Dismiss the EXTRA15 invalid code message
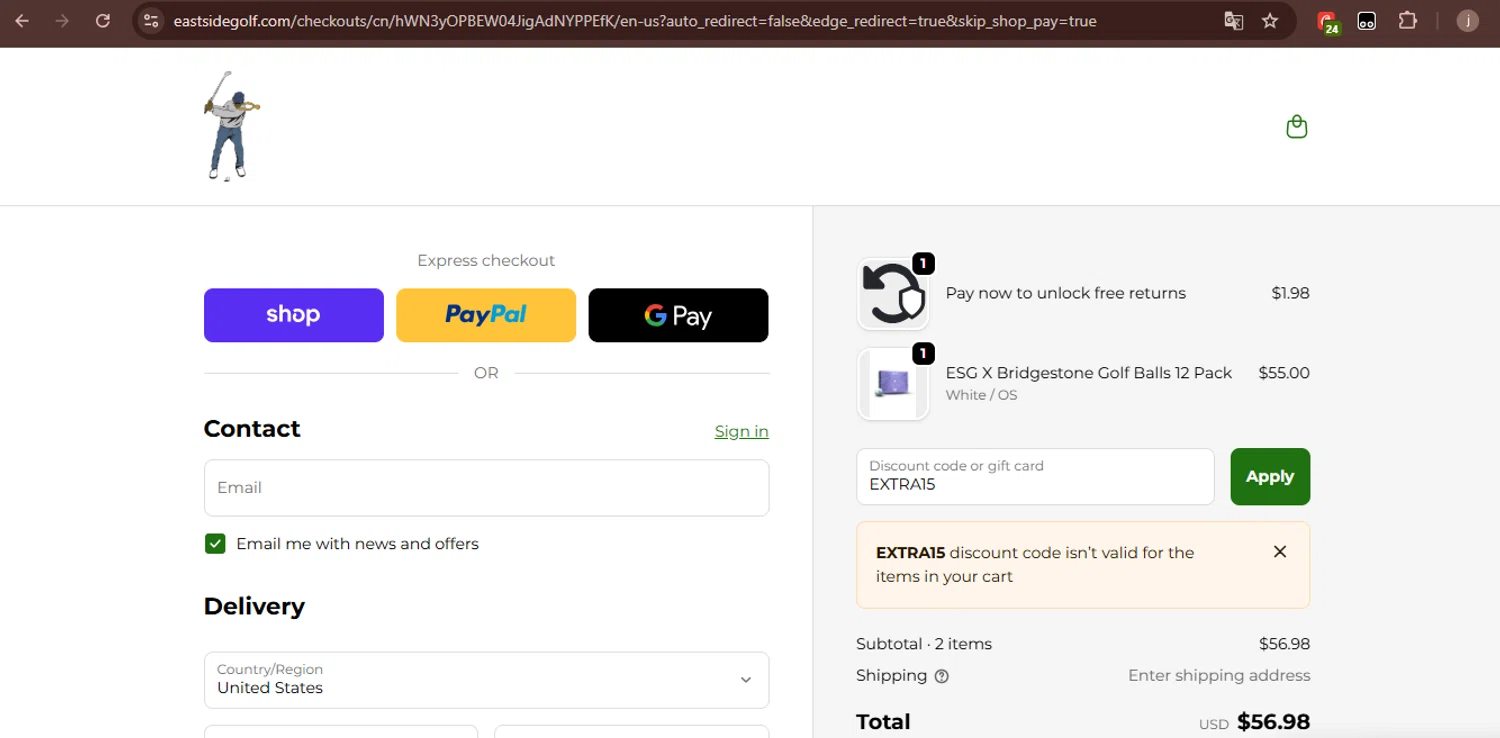Screen dimensions: 1500x738 1280,552
